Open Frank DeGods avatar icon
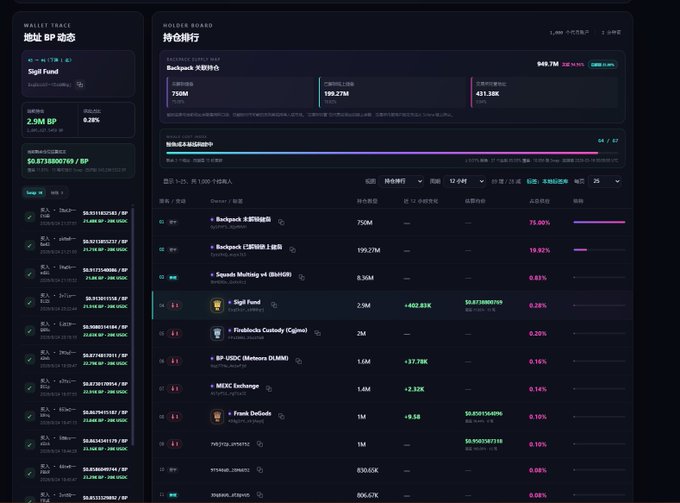Screen dimensions: 680x503 217,416
